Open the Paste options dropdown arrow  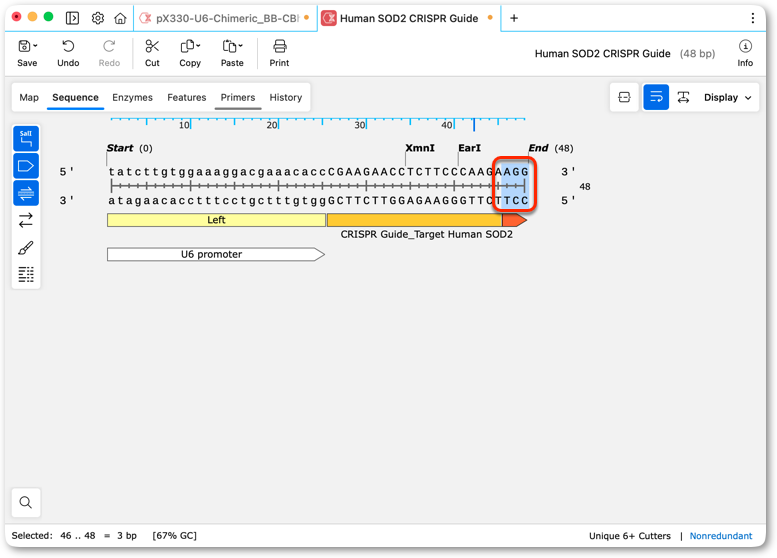click(240, 46)
